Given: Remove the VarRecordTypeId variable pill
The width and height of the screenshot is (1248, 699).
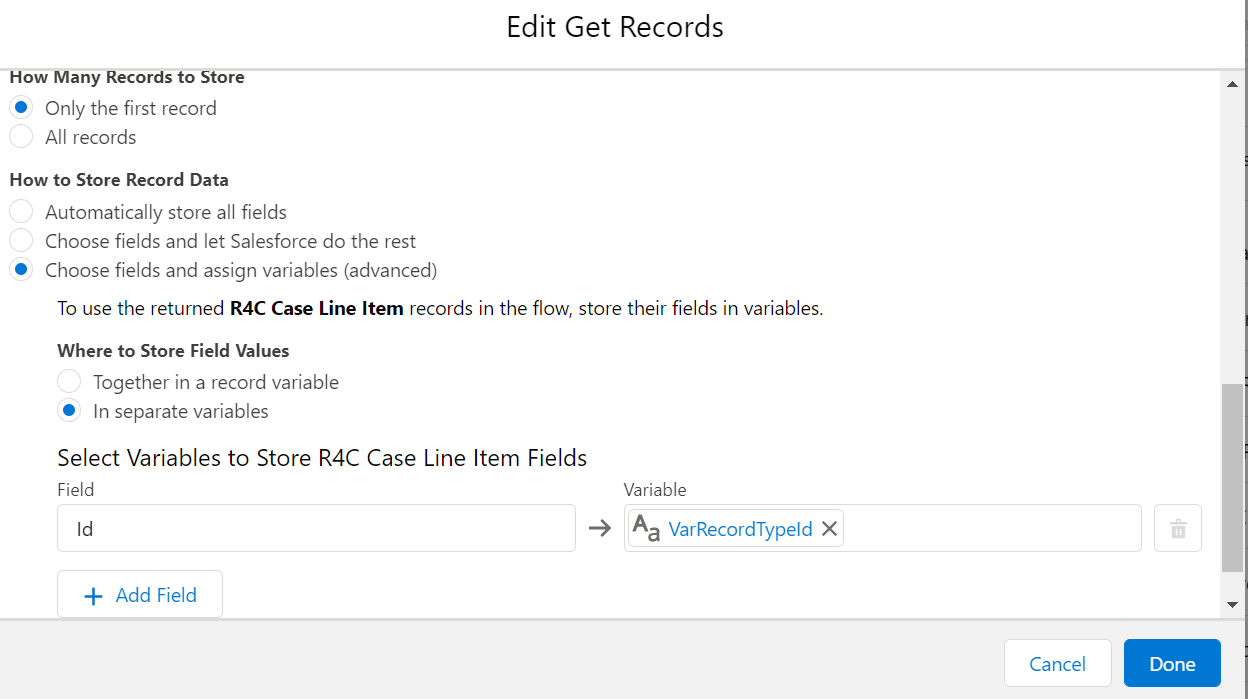Looking at the screenshot, I should click(829, 529).
